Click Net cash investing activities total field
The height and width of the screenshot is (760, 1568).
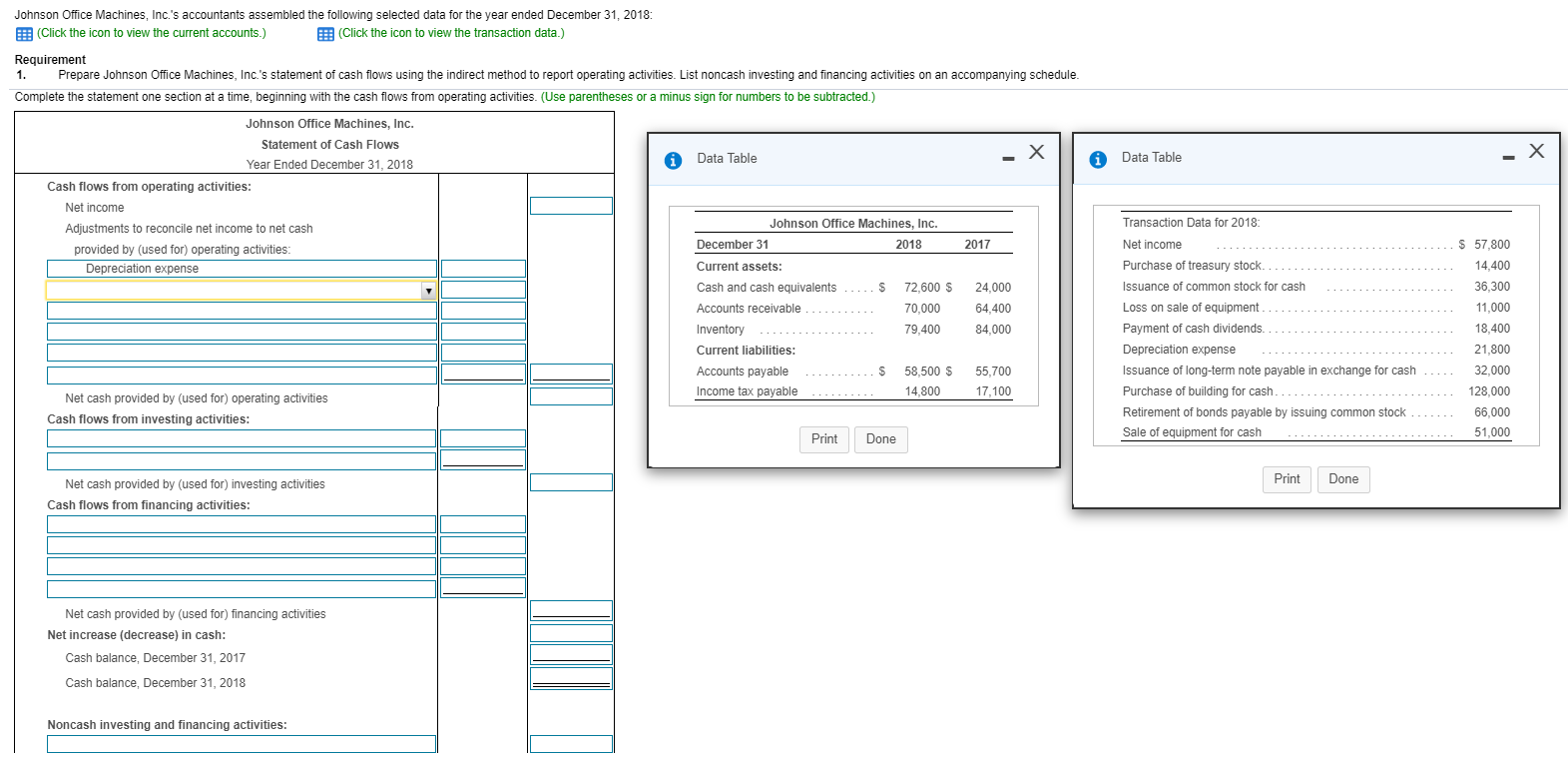pos(571,482)
